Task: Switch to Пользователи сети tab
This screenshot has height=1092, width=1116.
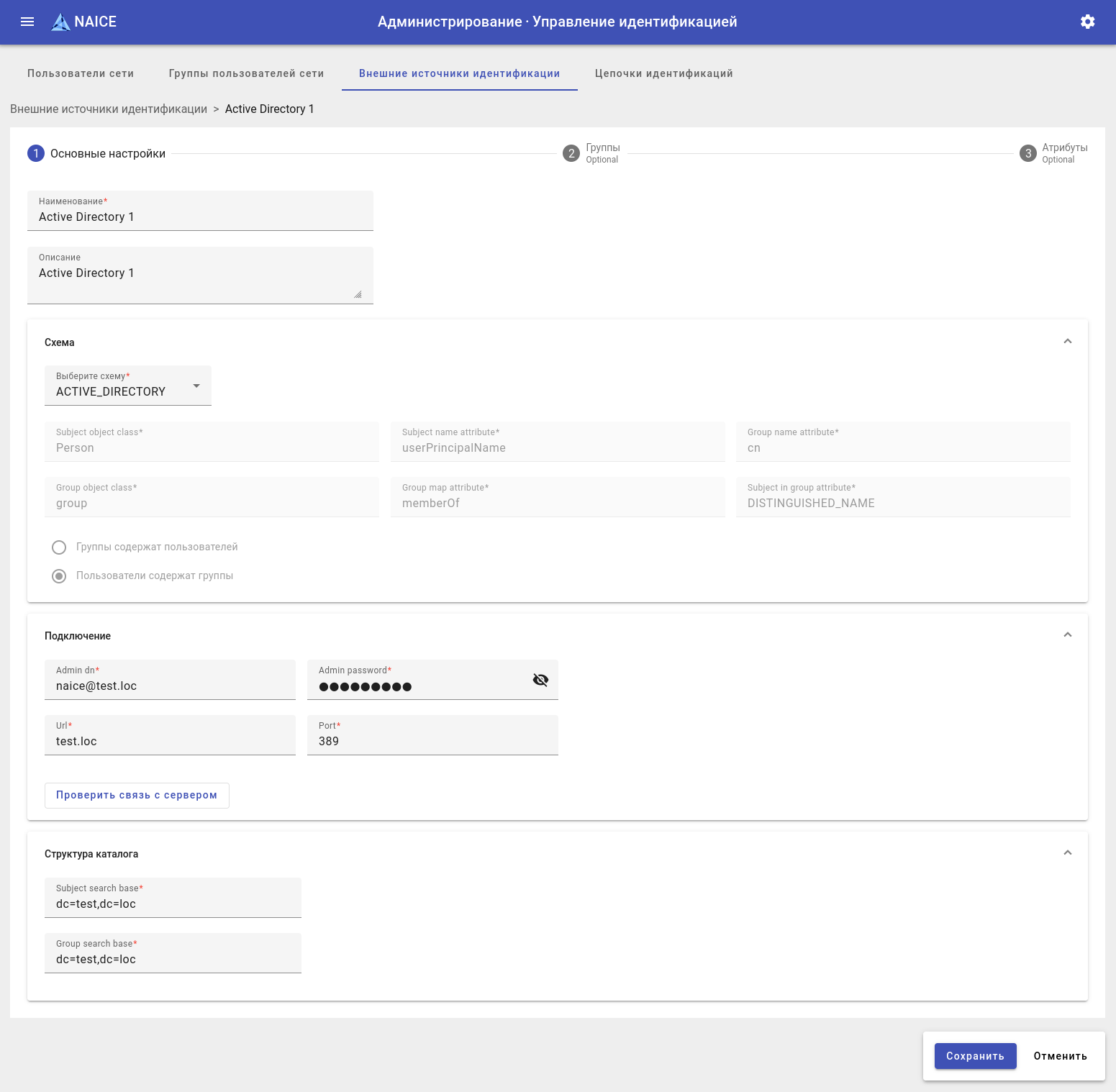Action: pyautogui.click(x=81, y=73)
